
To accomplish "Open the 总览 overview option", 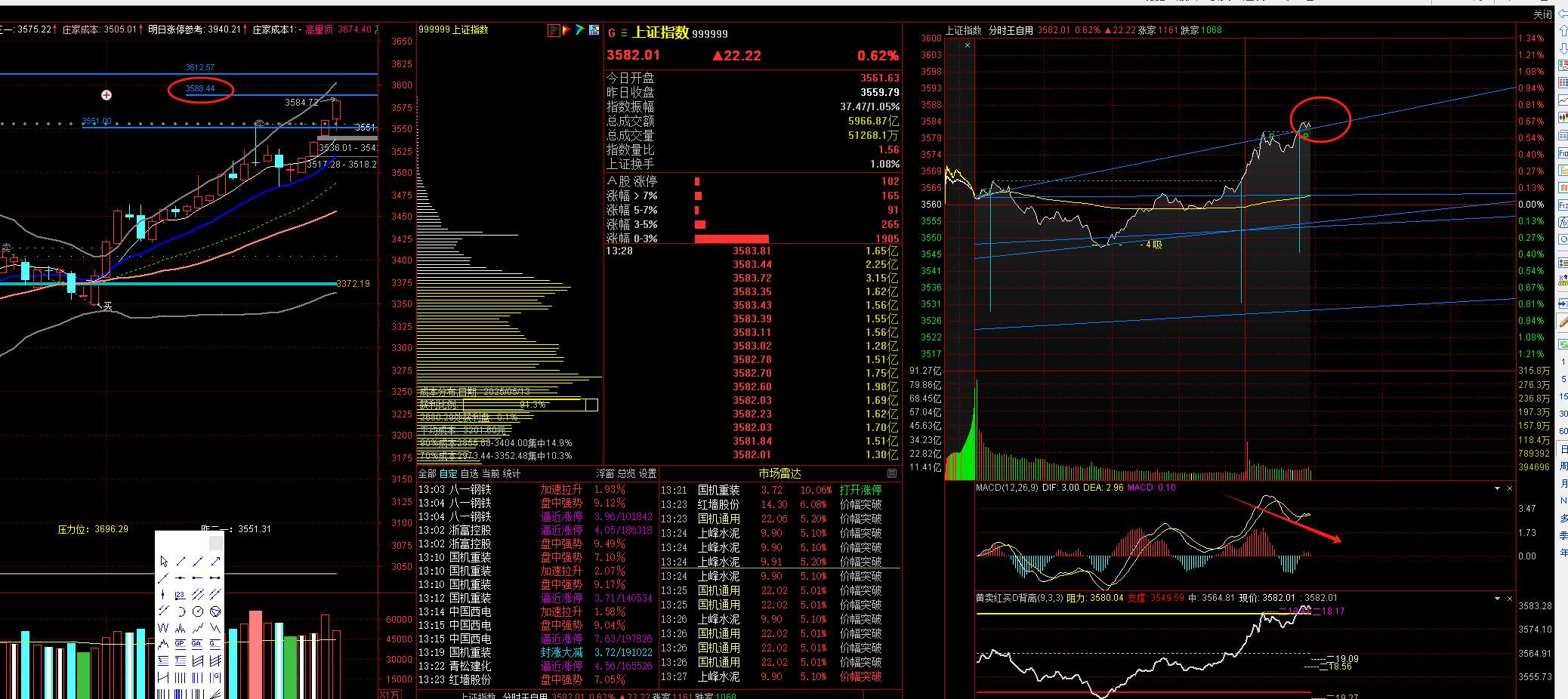I will (x=627, y=473).
